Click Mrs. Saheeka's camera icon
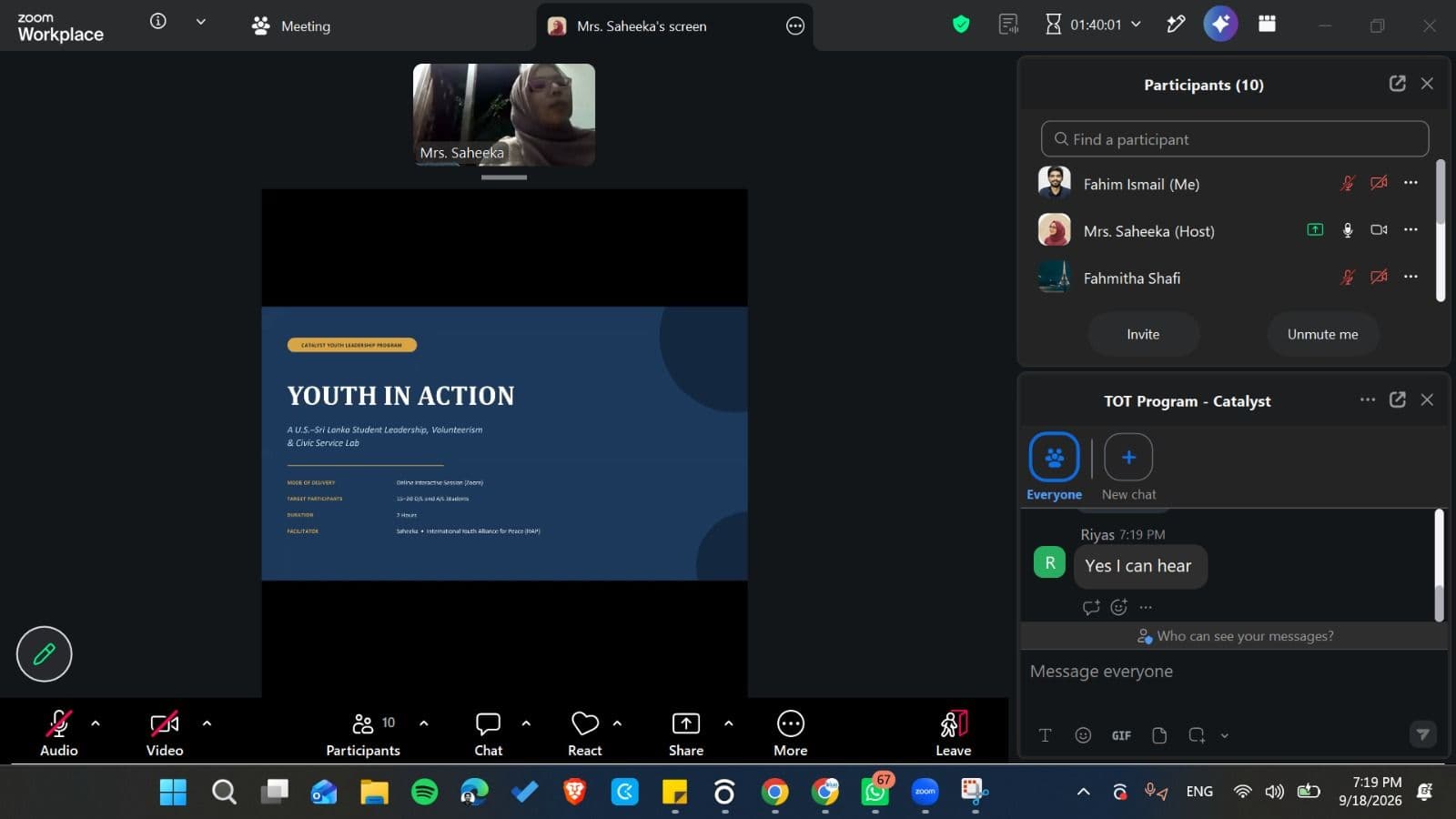Image resolution: width=1456 pixels, height=819 pixels. pyautogui.click(x=1380, y=230)
